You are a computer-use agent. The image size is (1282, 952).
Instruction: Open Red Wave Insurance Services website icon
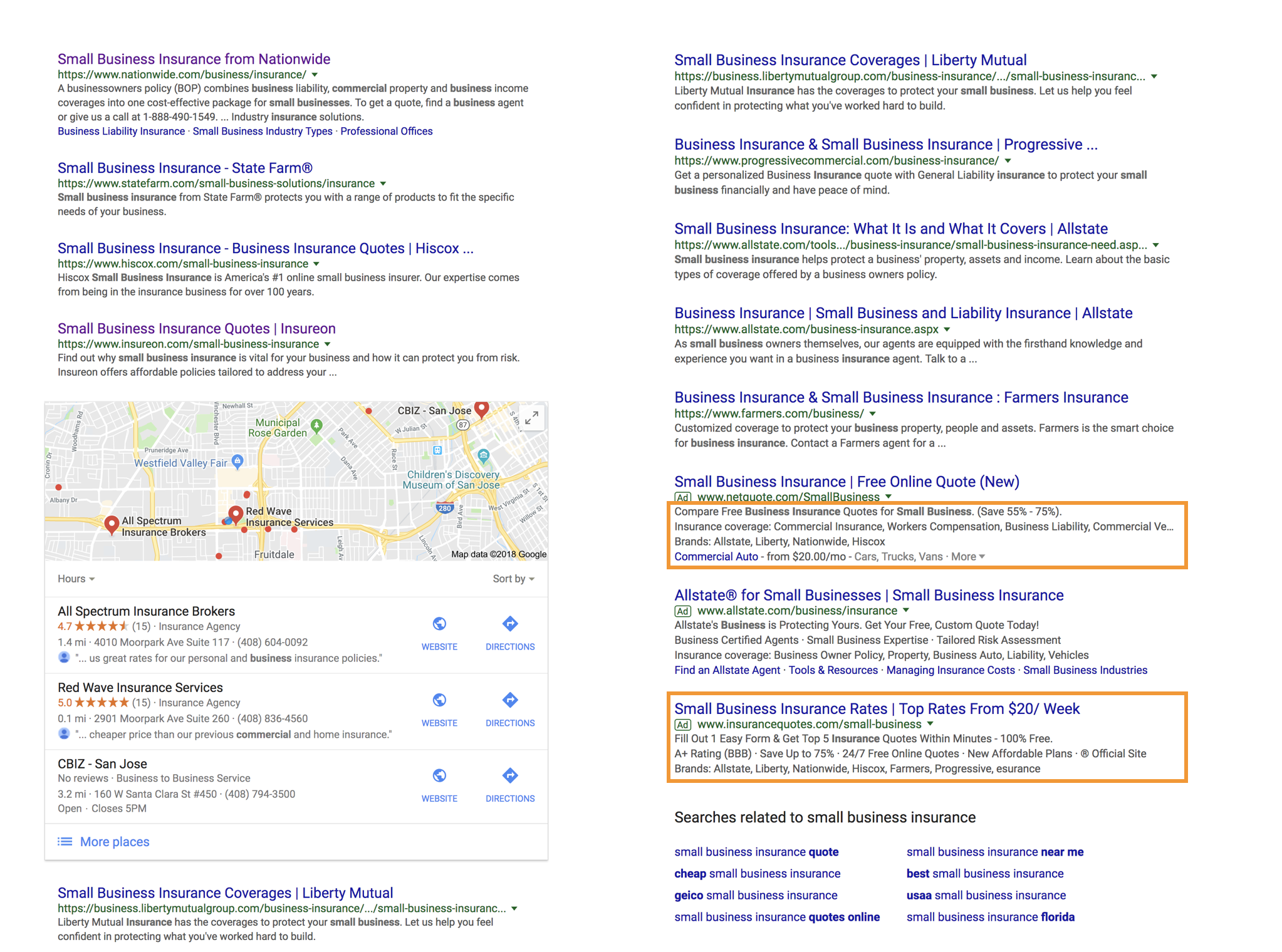click(x=439, y=700)
